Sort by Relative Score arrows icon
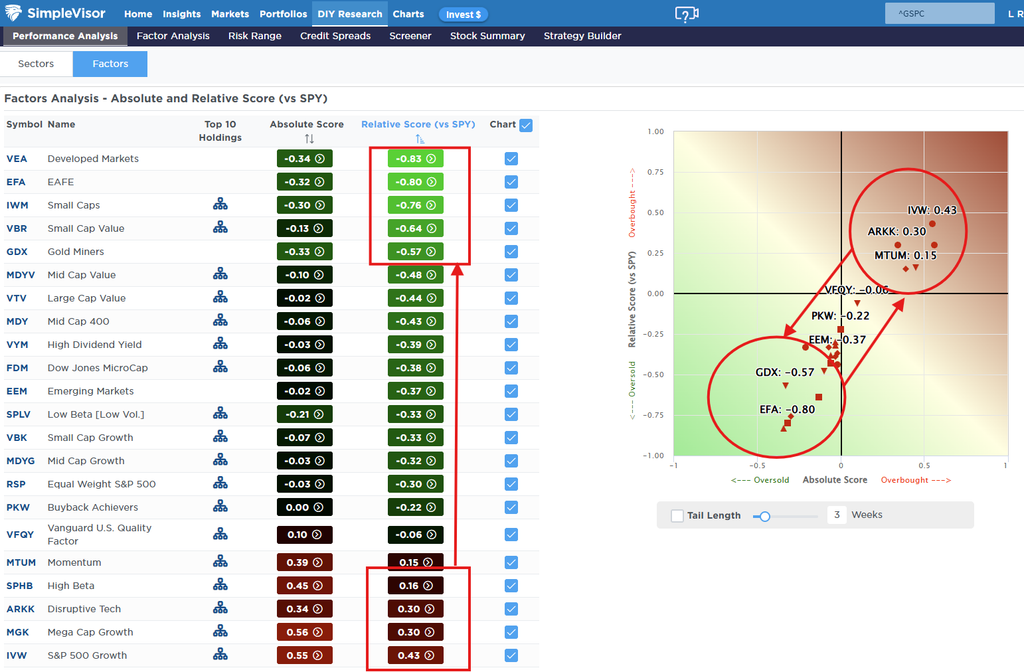Image resolution: width=1024 pixels, height=672 pixels. [419, 138]
